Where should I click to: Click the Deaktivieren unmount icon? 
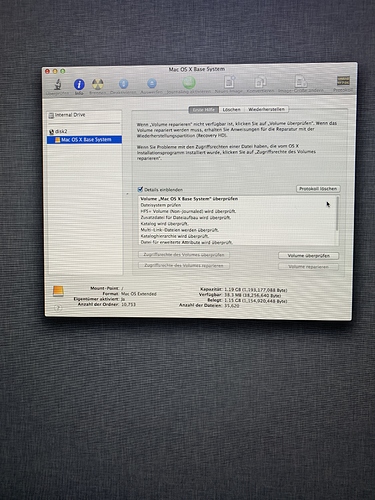pyautogui.click(x=123, y=84)
